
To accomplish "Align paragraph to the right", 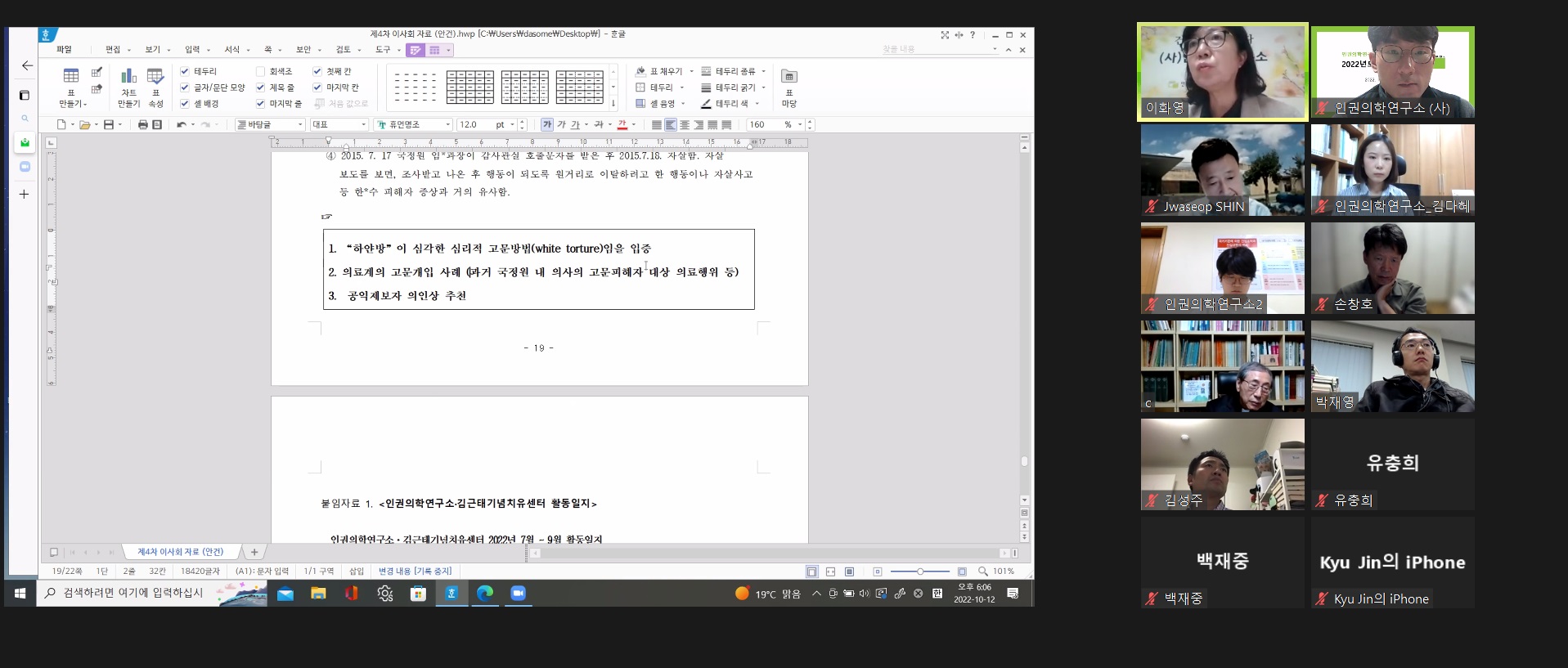I will pos(699,124).
